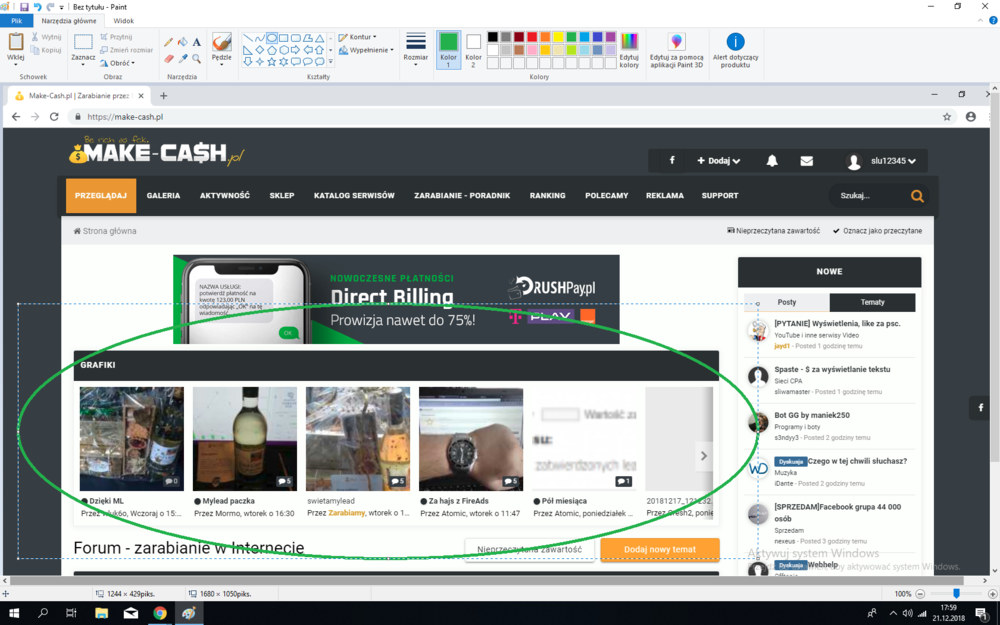Select the Posty tab in Nowe panel
Screen dimensions: 1000x625
pyautogui.click(x=787, y=302)
